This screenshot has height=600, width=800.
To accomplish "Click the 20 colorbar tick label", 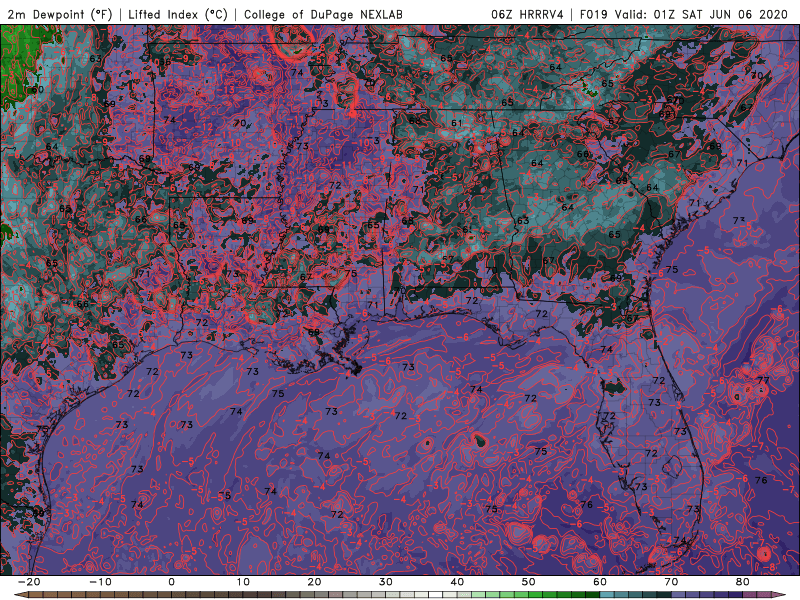I will (x=314, y=582).
